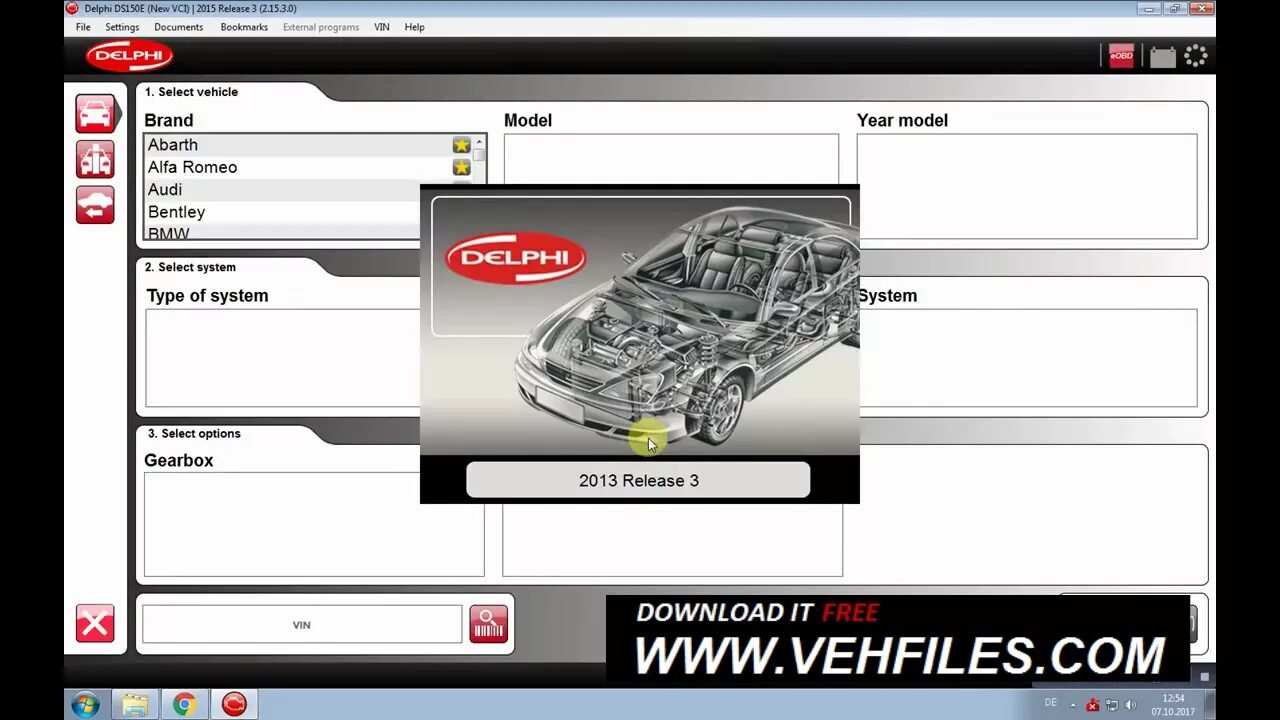Click the DE language indicator in tray
1280x720 pixels.
tap(1050, 703)
